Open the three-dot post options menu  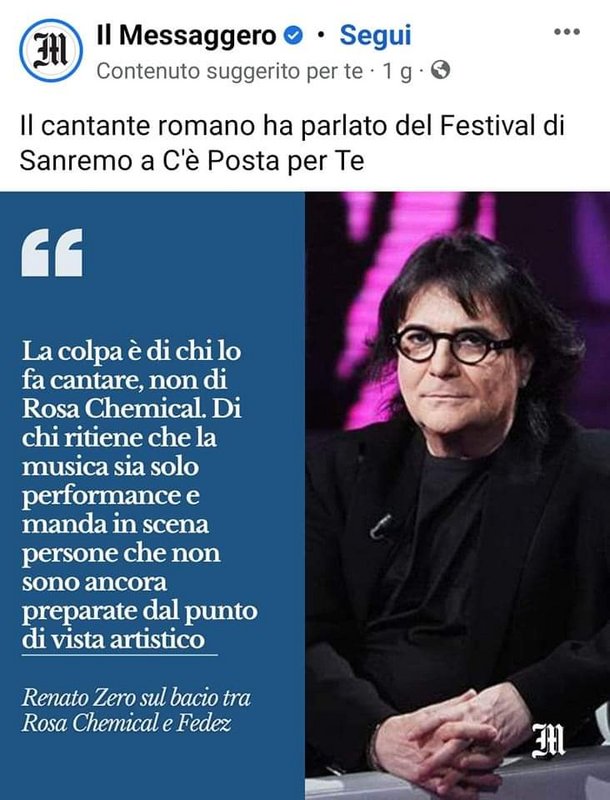(567, 32)
